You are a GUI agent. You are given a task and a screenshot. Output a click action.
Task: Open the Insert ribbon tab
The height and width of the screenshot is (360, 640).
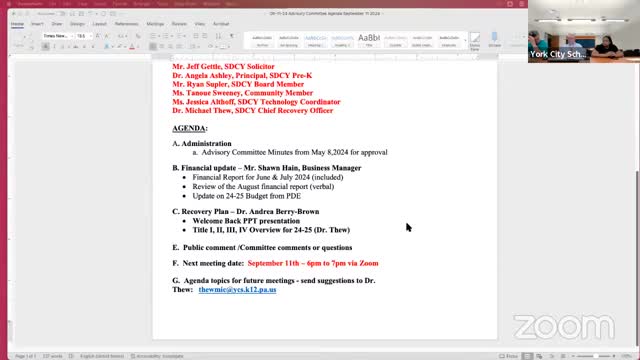click(x=37, y=24)
